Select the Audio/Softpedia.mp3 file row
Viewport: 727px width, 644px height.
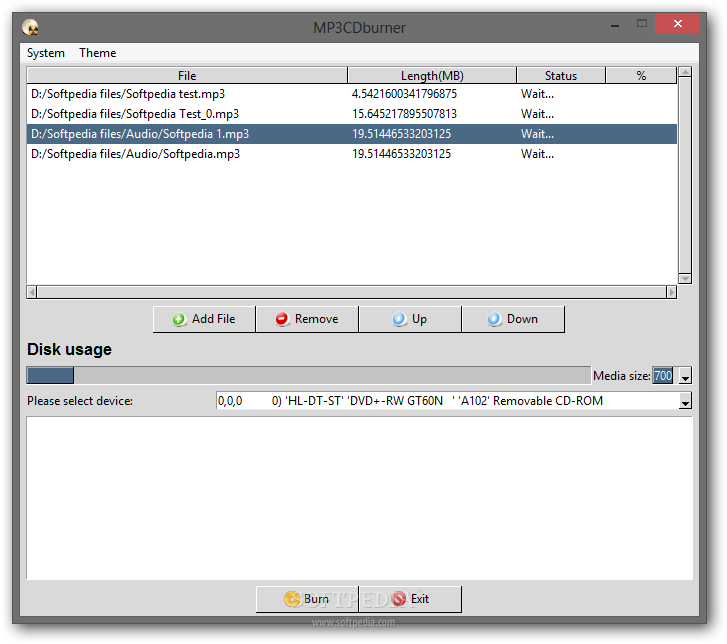pyautogui.click(x=351, y=153)
